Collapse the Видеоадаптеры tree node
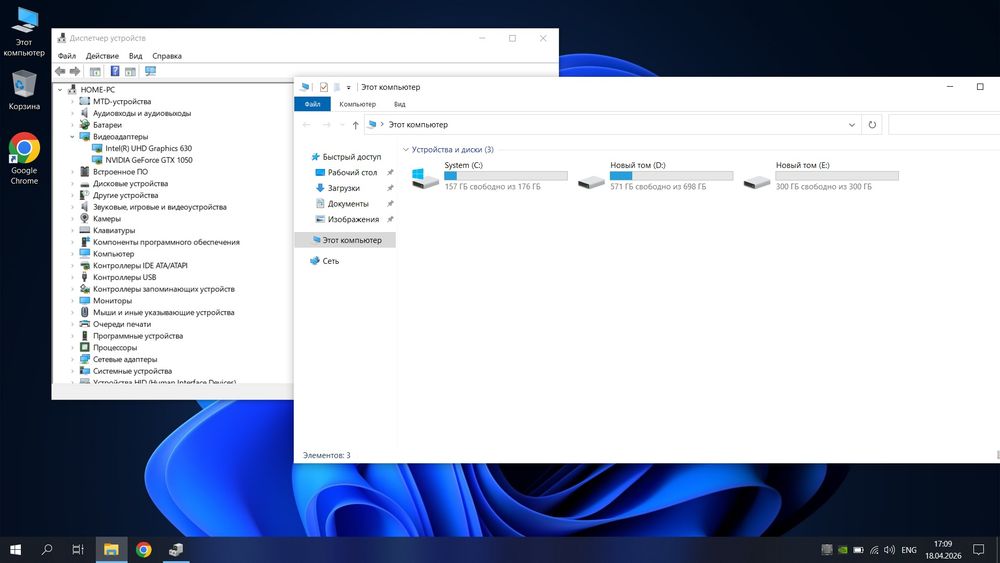 pyautogui.click(x=73, y=137)
